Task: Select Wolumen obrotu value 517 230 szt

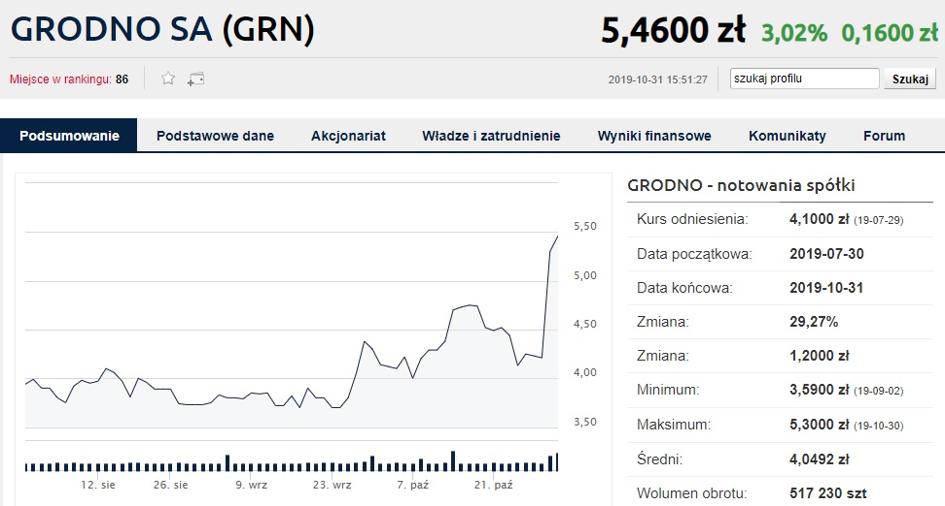Action: coord(828,493)
